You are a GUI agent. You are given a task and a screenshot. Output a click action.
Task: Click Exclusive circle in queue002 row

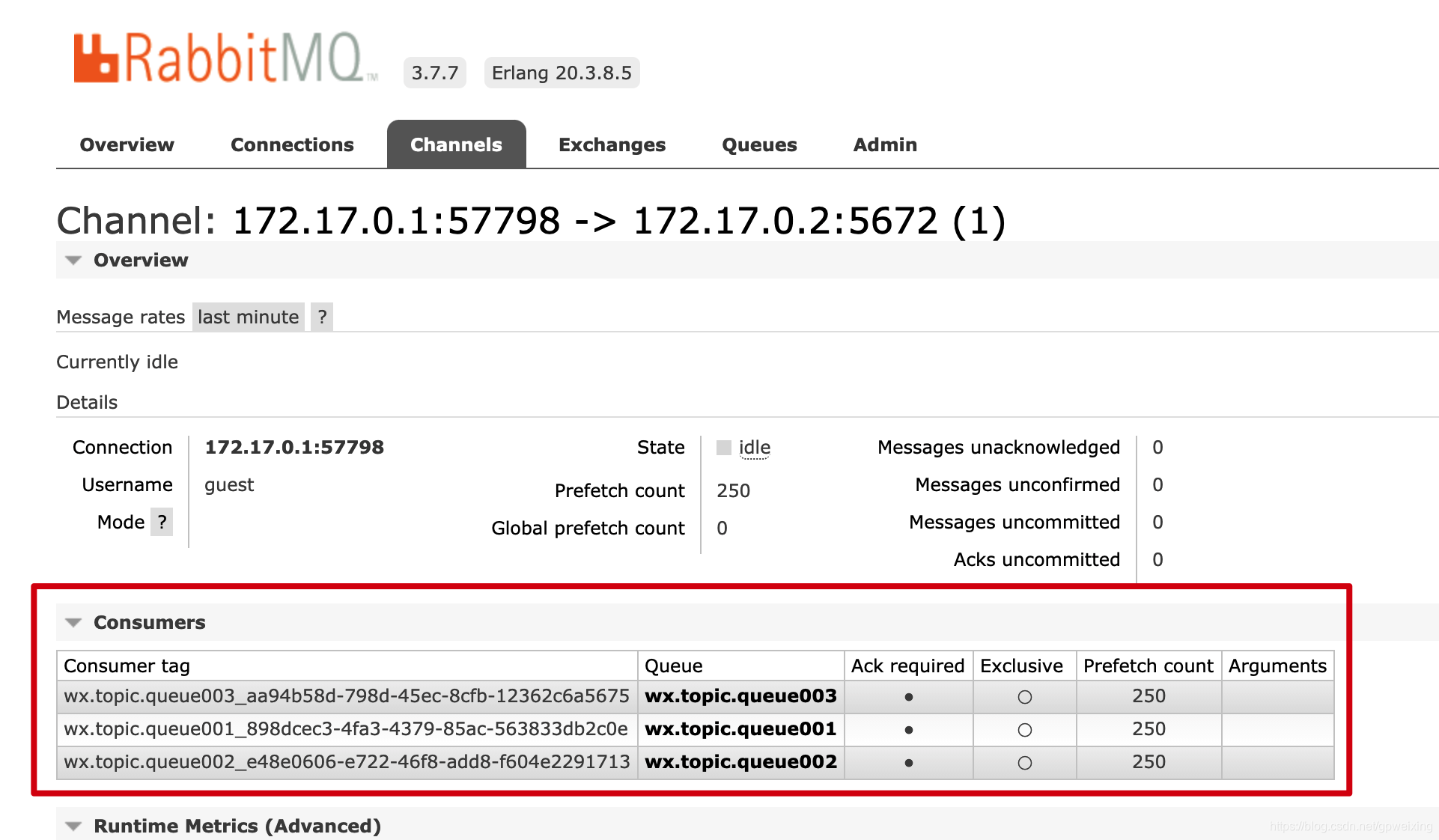tap(1024, 763)
